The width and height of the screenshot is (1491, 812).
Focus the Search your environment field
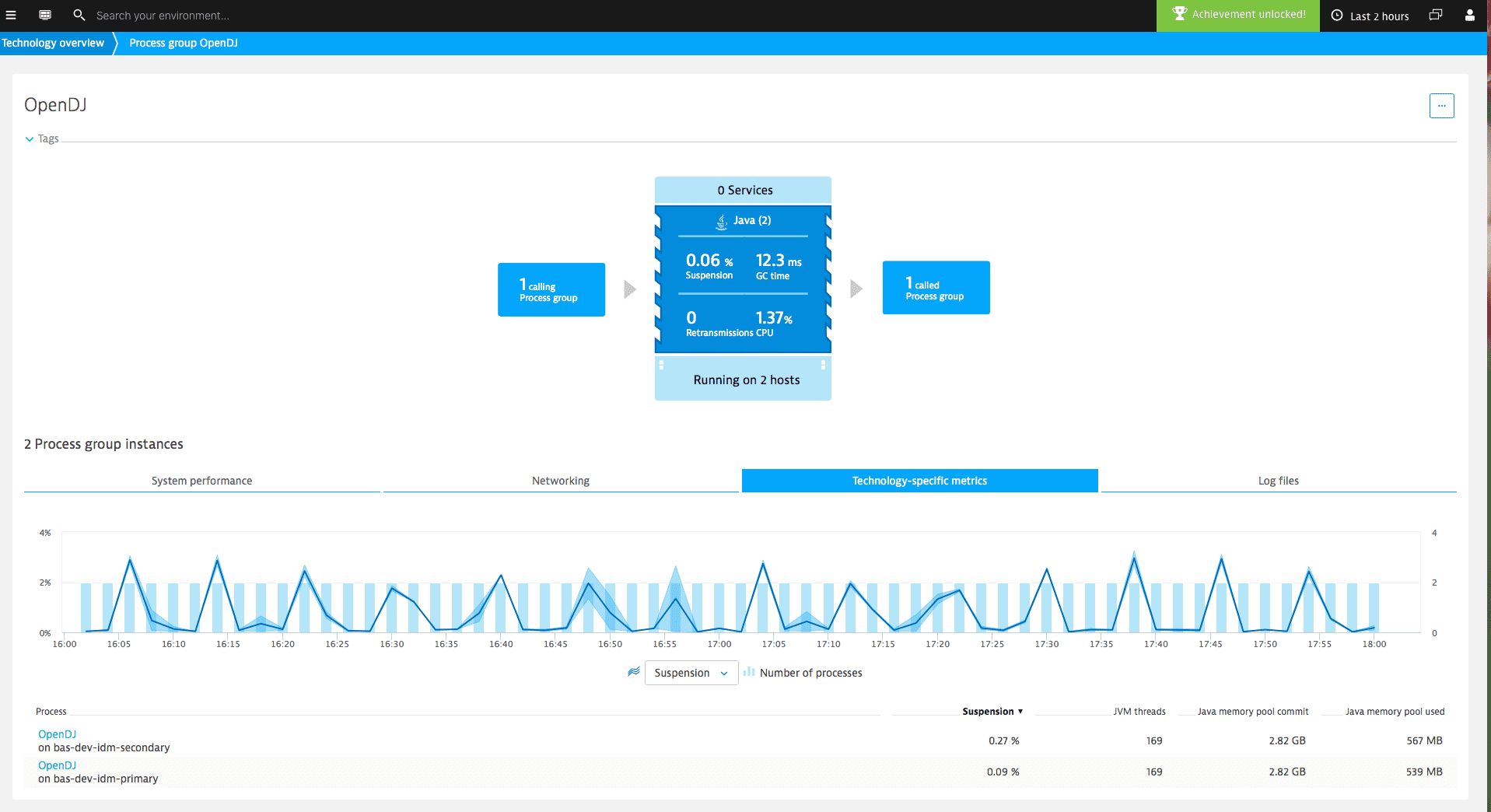[163, 16]
